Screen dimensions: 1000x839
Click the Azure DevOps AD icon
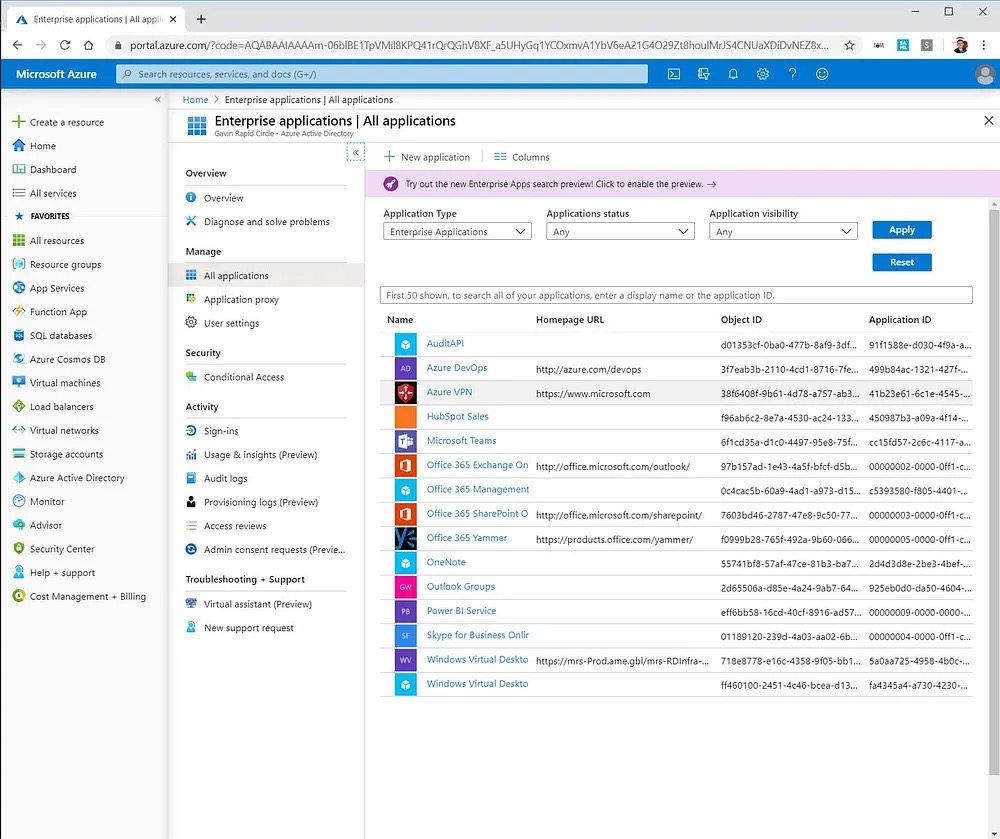[x=406, y=368]
